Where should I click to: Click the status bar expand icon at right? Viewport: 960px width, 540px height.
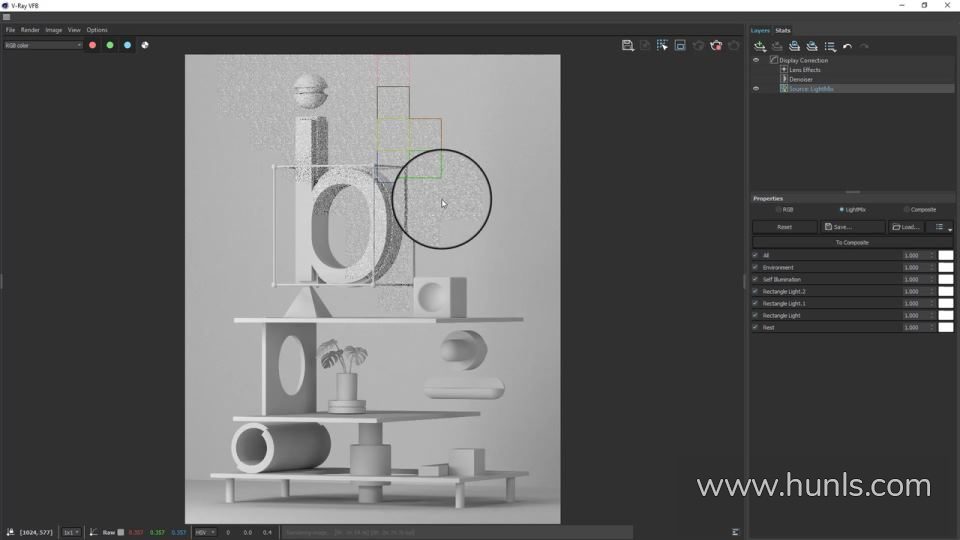pos(735,532)
